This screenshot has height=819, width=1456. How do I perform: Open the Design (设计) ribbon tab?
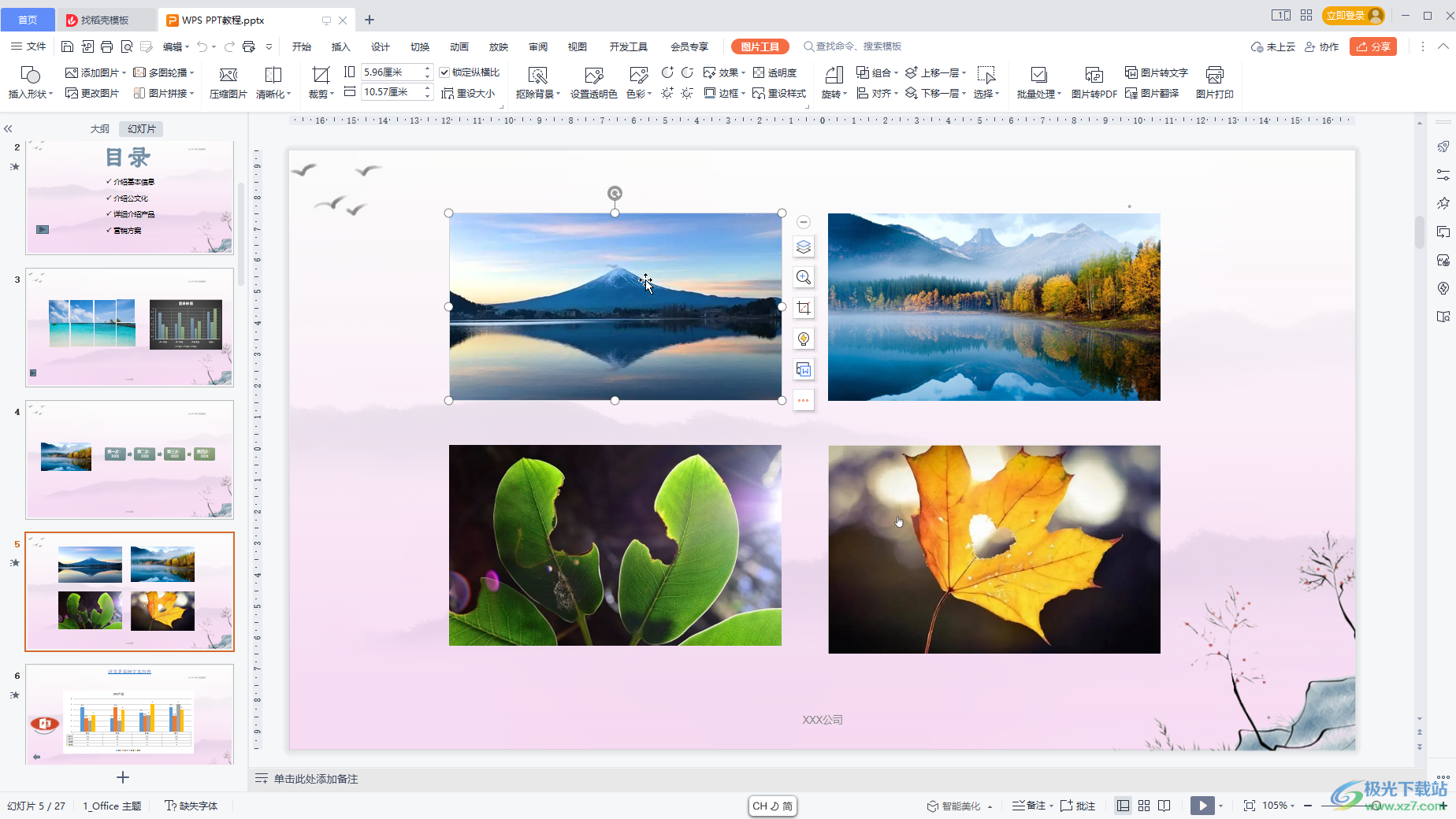pyautogui.click(x=381, y=46)
